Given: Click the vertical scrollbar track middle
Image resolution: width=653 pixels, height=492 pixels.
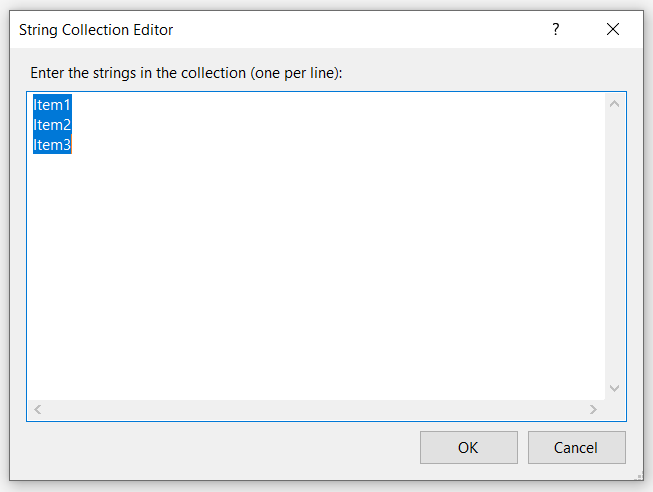Looking at the screenshot, I should tap(615, 246).
